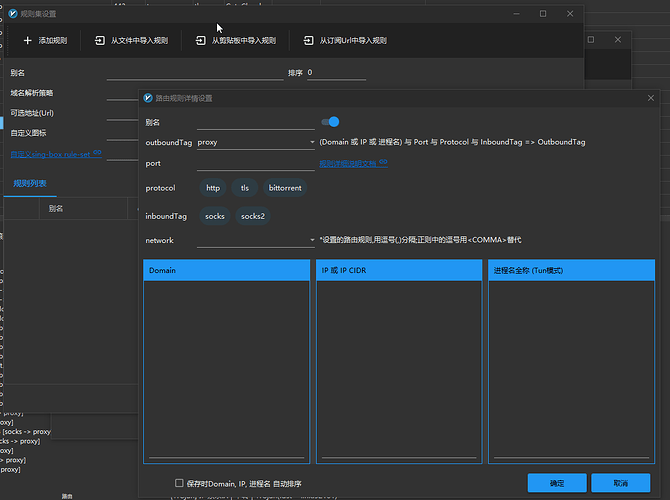The image size is (670, 500).
Task: Click the cancel button in rule details
Action: point(620,483)
